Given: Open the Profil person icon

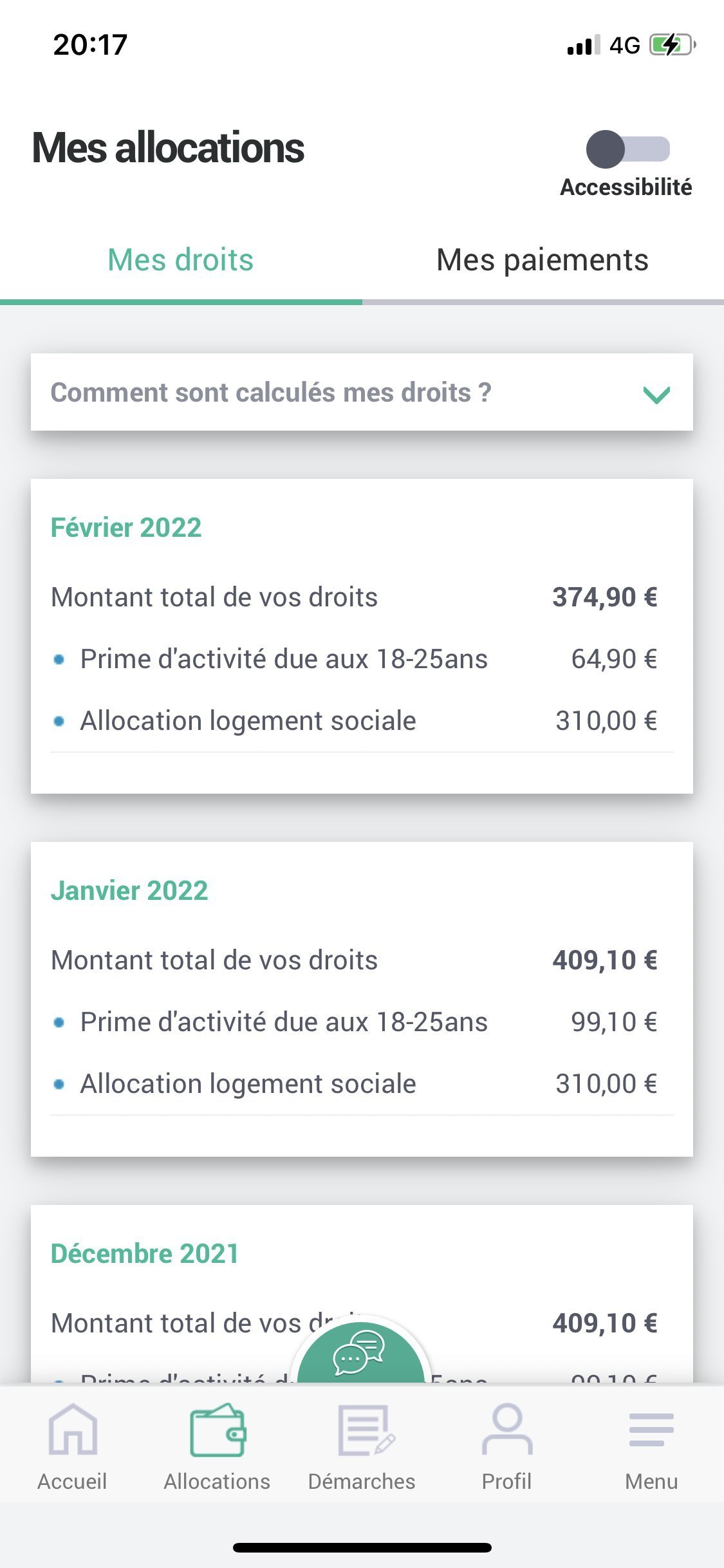Looking at the screenshot, I should [x=507, y=1430].
